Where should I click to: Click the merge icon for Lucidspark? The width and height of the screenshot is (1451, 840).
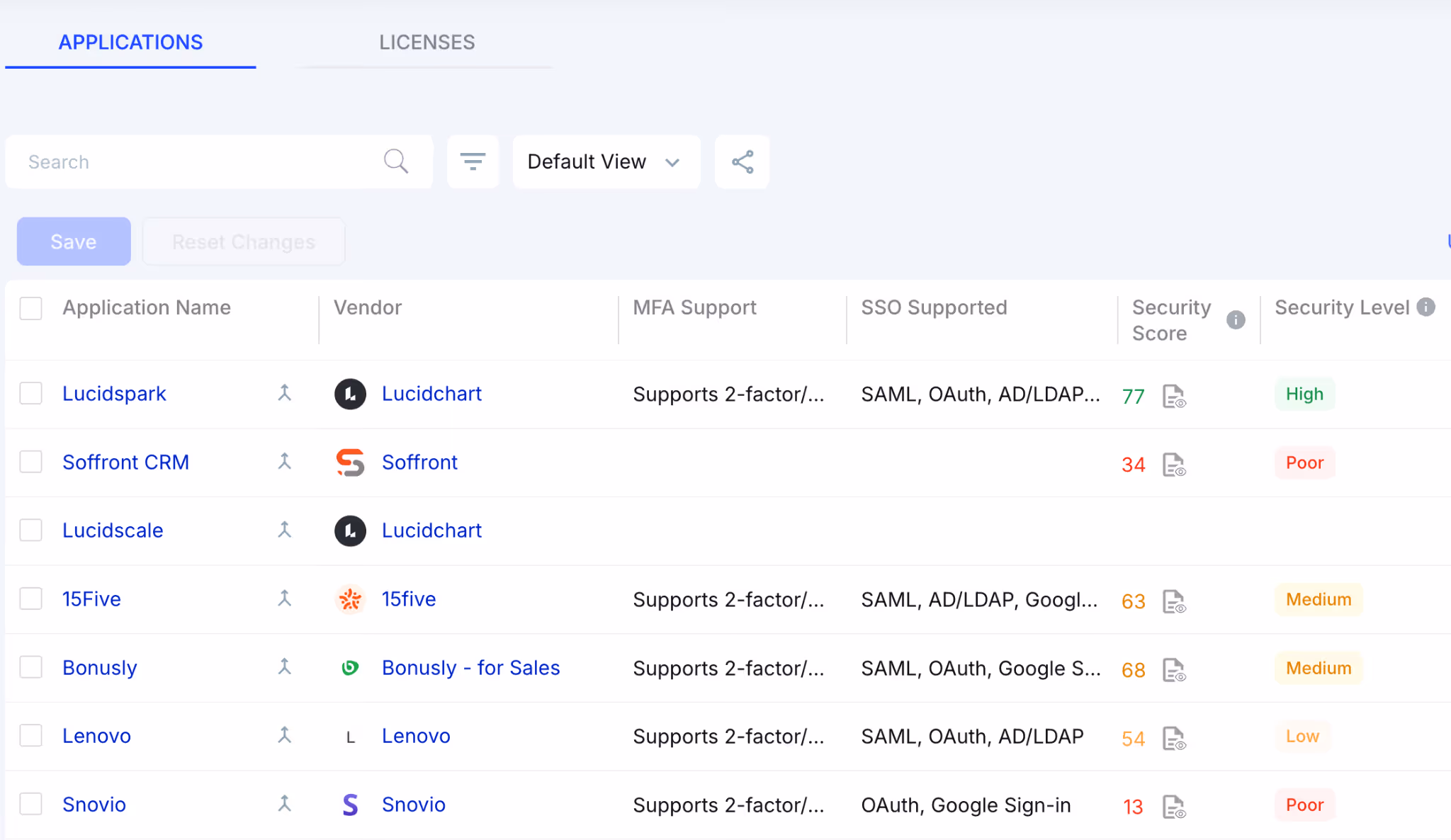point(284,393)
